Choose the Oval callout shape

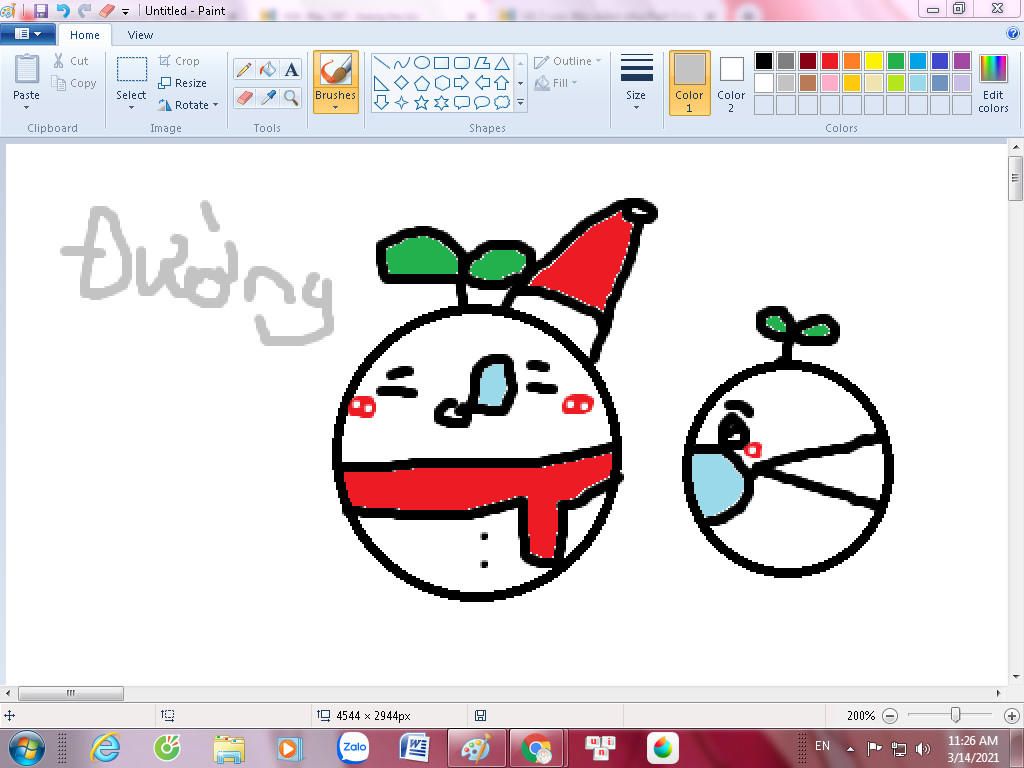click(482, 103)
